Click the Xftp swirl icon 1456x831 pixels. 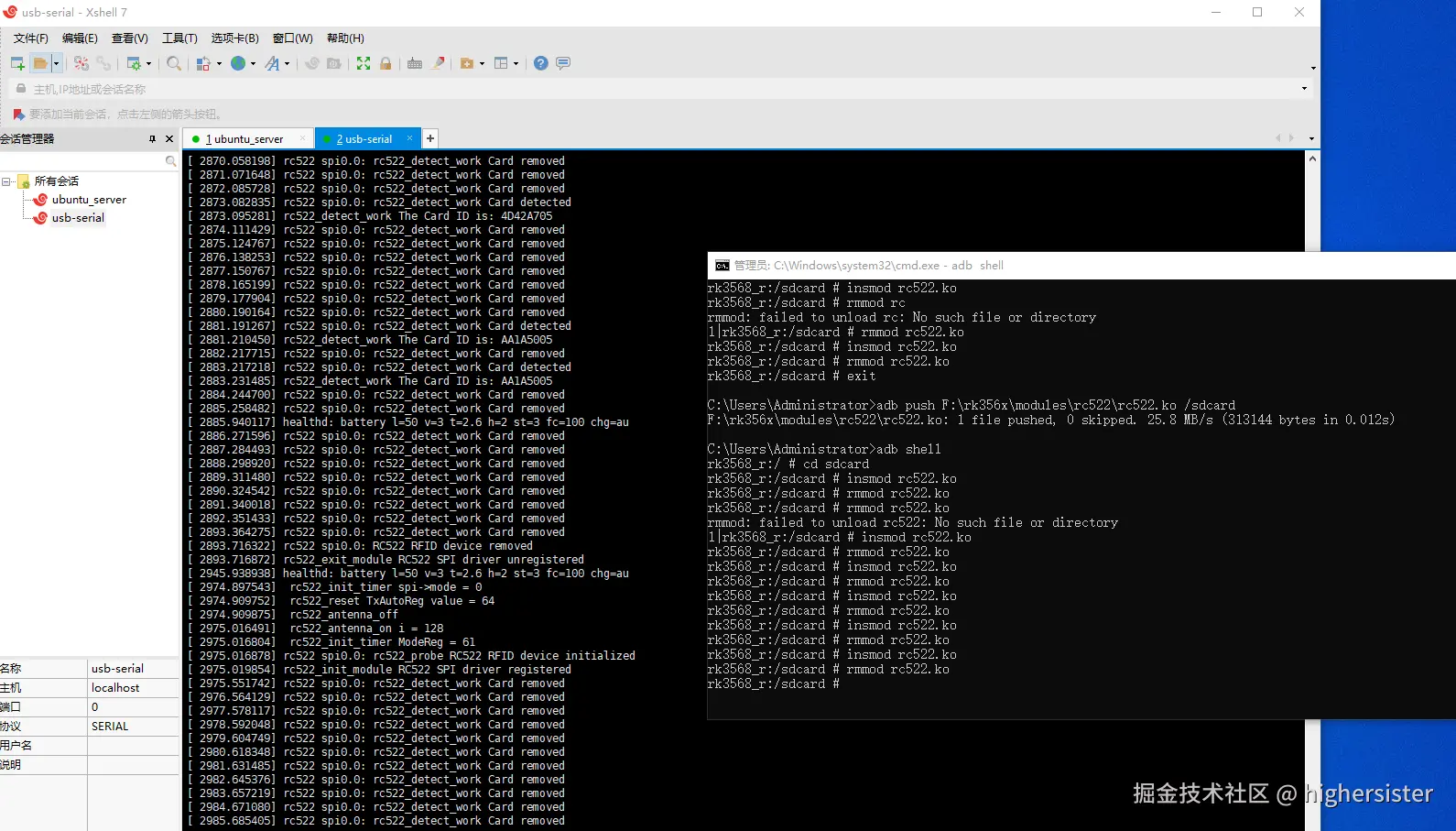coord(312,63)
